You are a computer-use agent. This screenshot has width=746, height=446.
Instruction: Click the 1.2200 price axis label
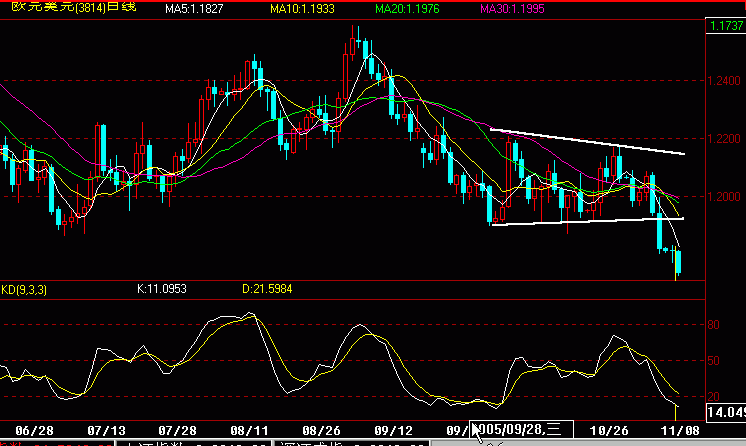[724, 139]
